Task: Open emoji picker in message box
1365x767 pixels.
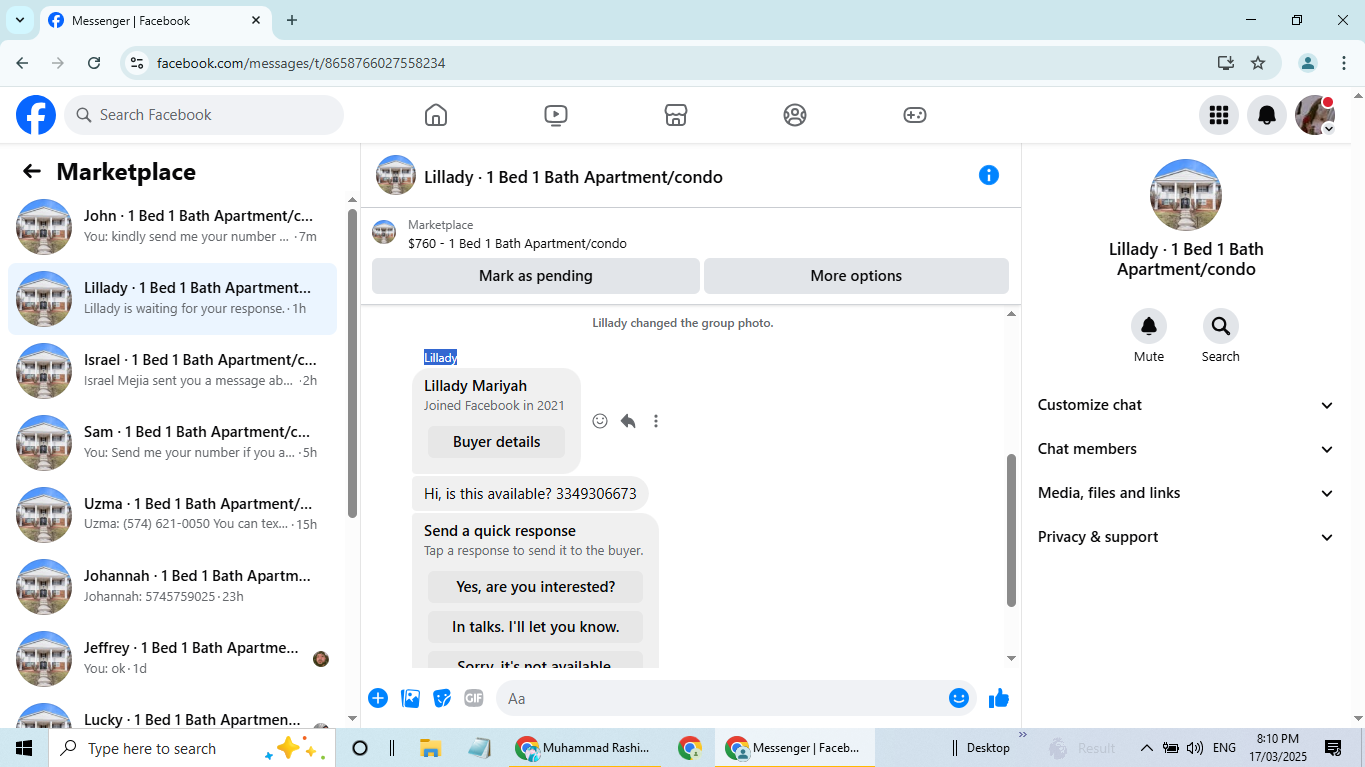Action: pos(959,698)
